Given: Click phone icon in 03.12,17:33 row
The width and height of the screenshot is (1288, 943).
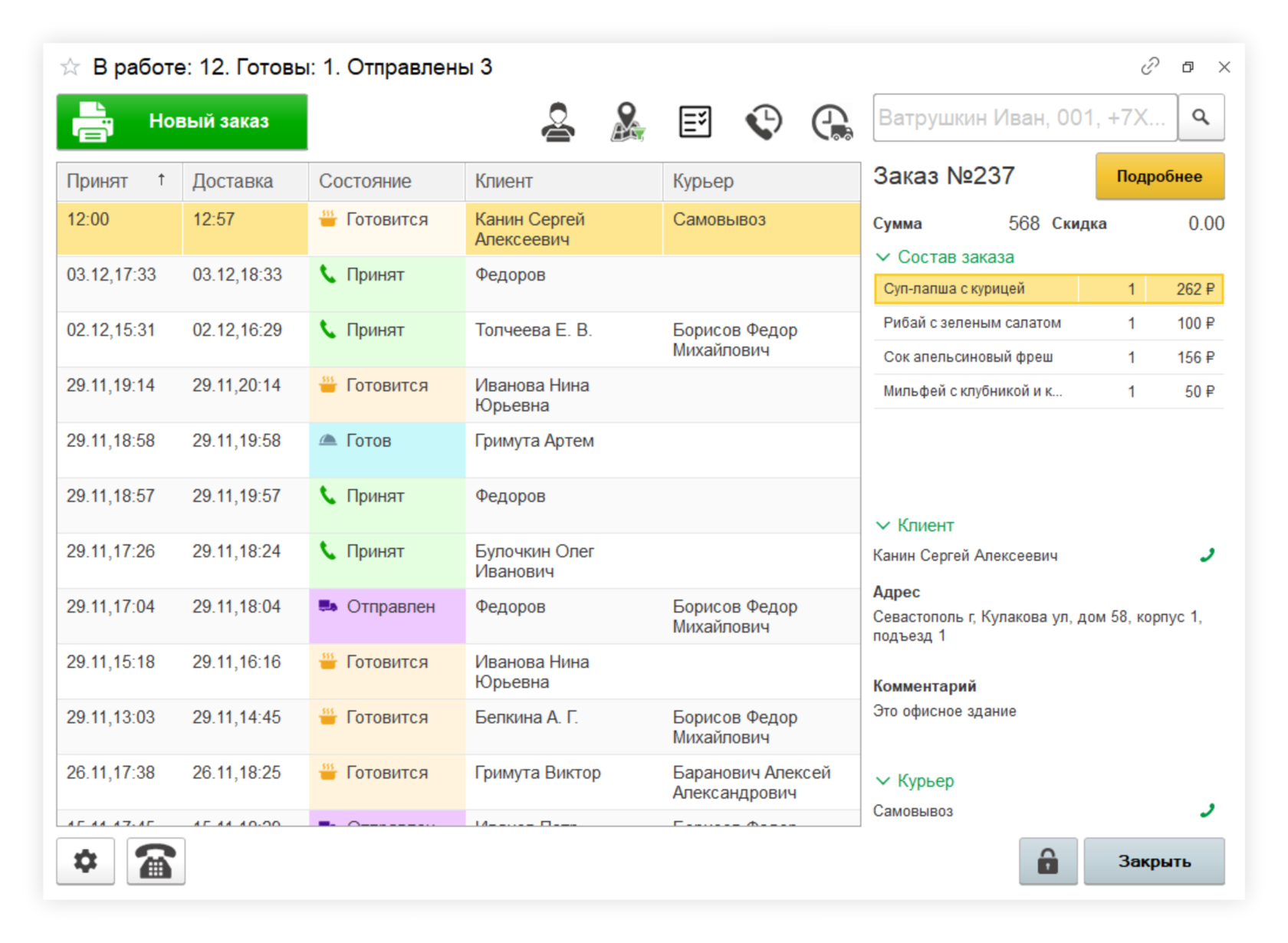Looking at the screenshot, I should tap(328, 274).
